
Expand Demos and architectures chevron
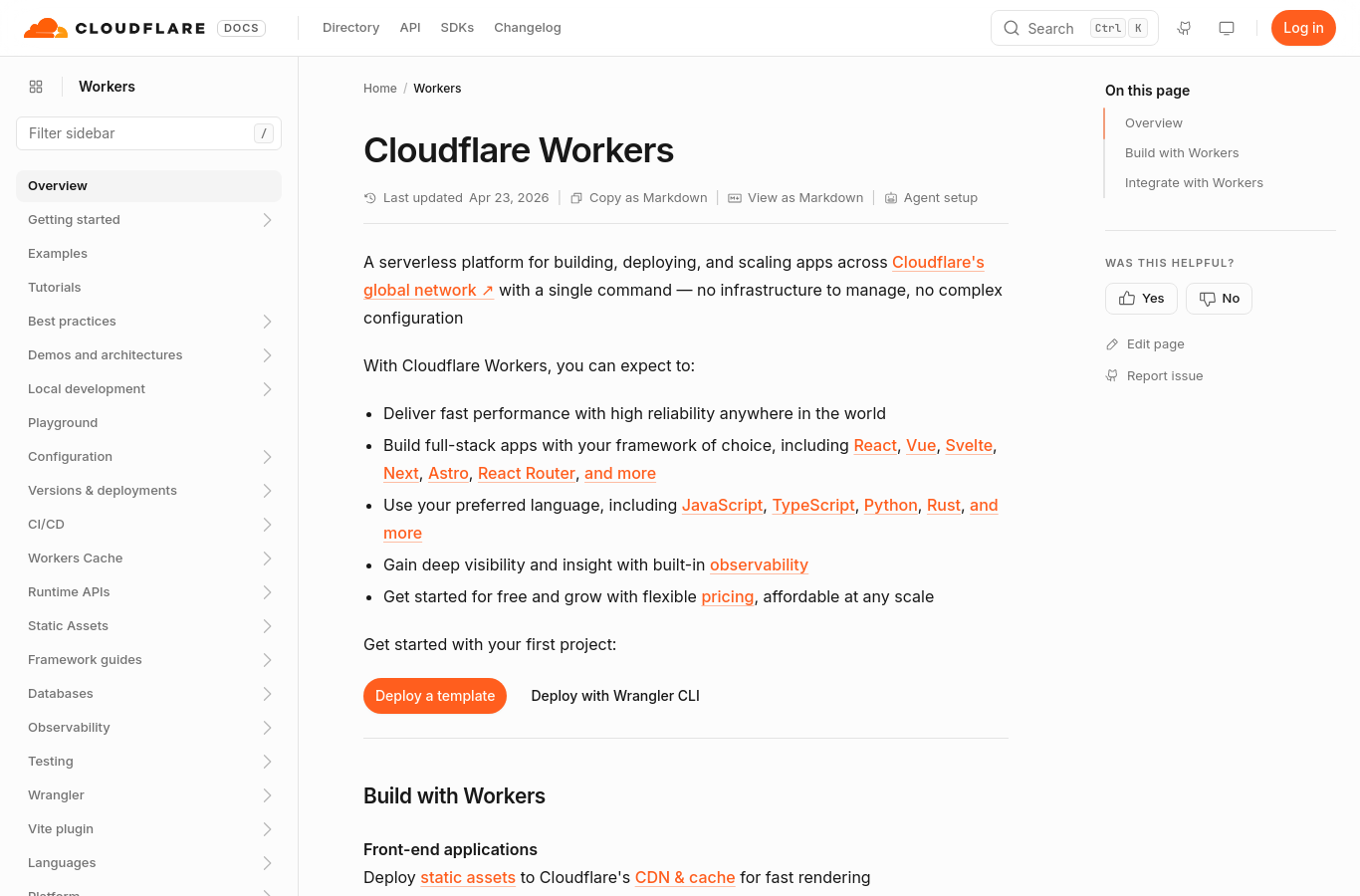tap(267, 355)
